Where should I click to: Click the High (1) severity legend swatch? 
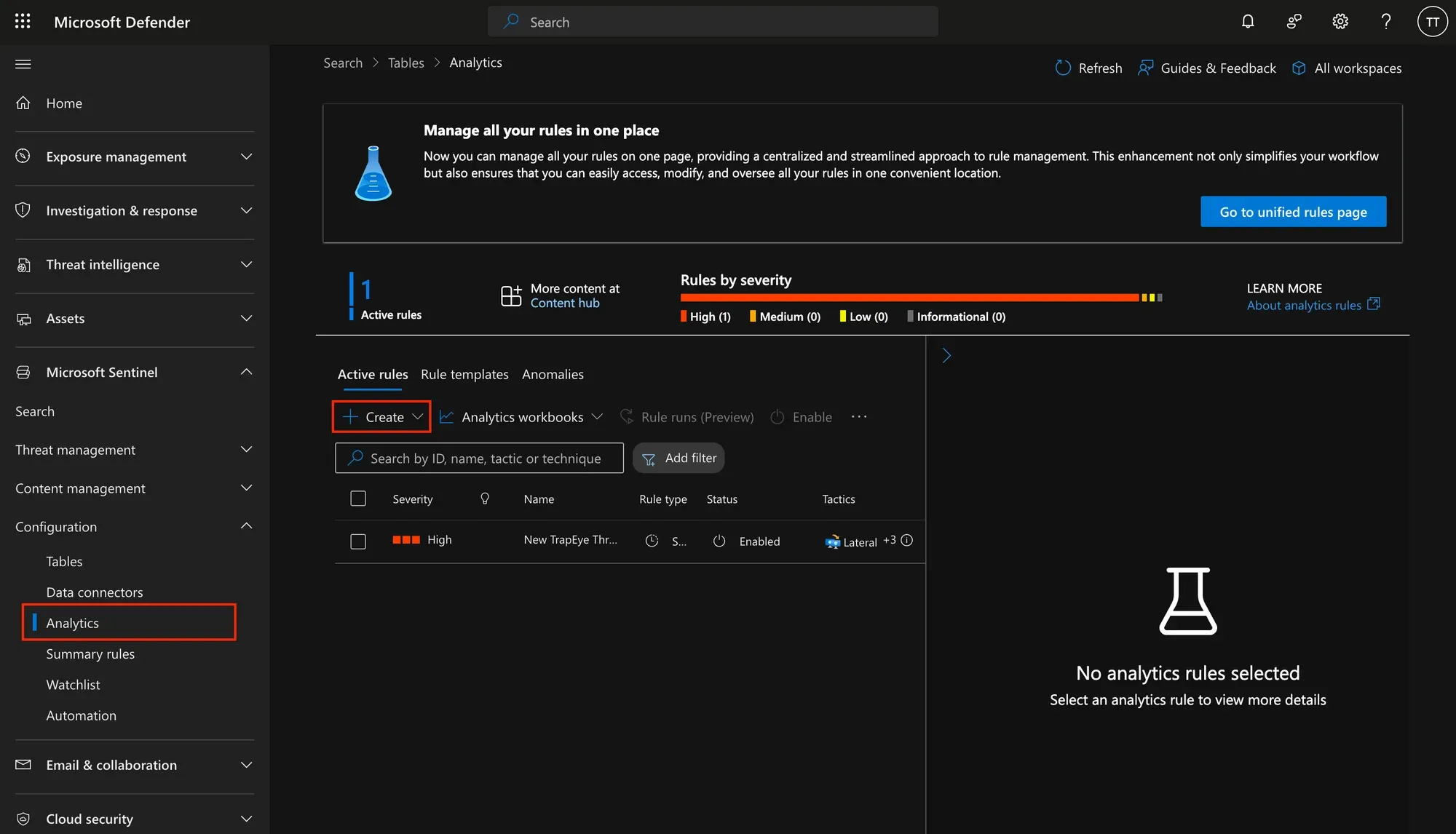(x=684, y=316)
